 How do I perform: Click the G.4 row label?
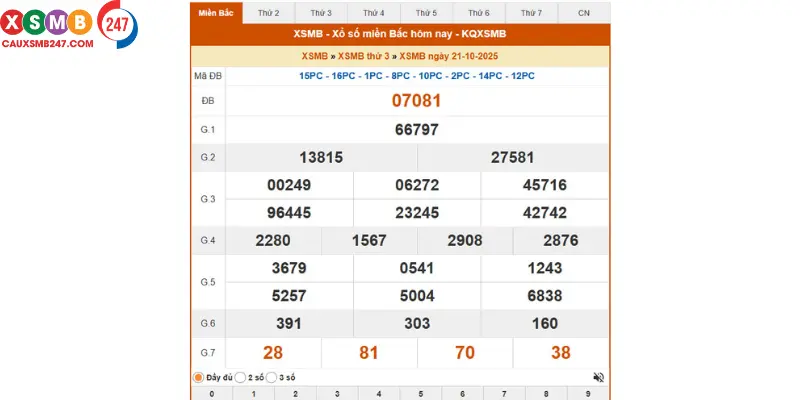[208, 241]
